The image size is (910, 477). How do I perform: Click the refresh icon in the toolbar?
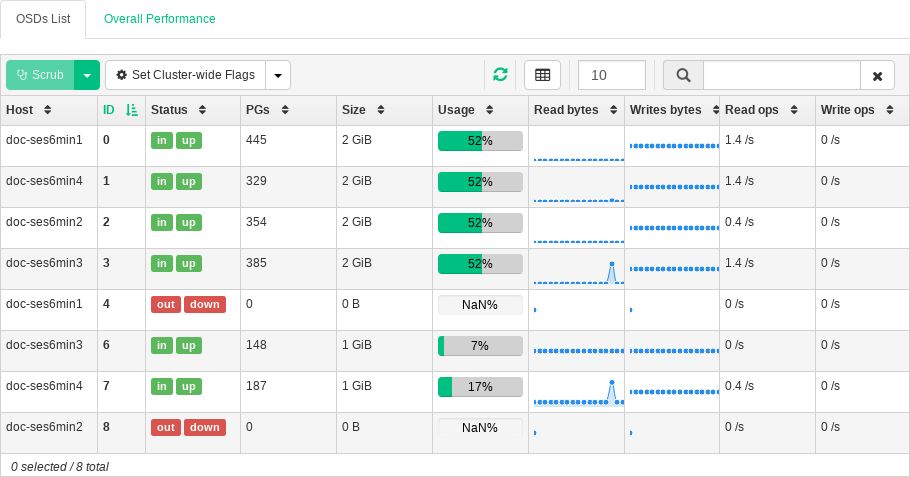pyautogui.click(x=500, y=75)
